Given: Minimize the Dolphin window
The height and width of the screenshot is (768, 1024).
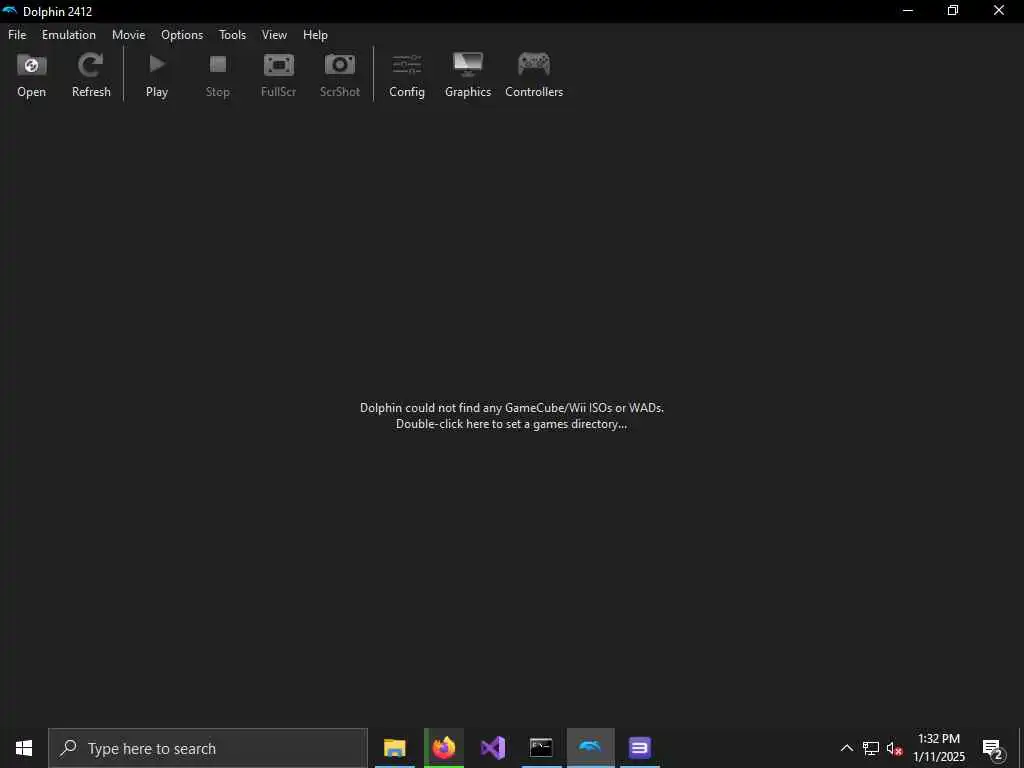Looking at the screenshot, I should (908, 11).
